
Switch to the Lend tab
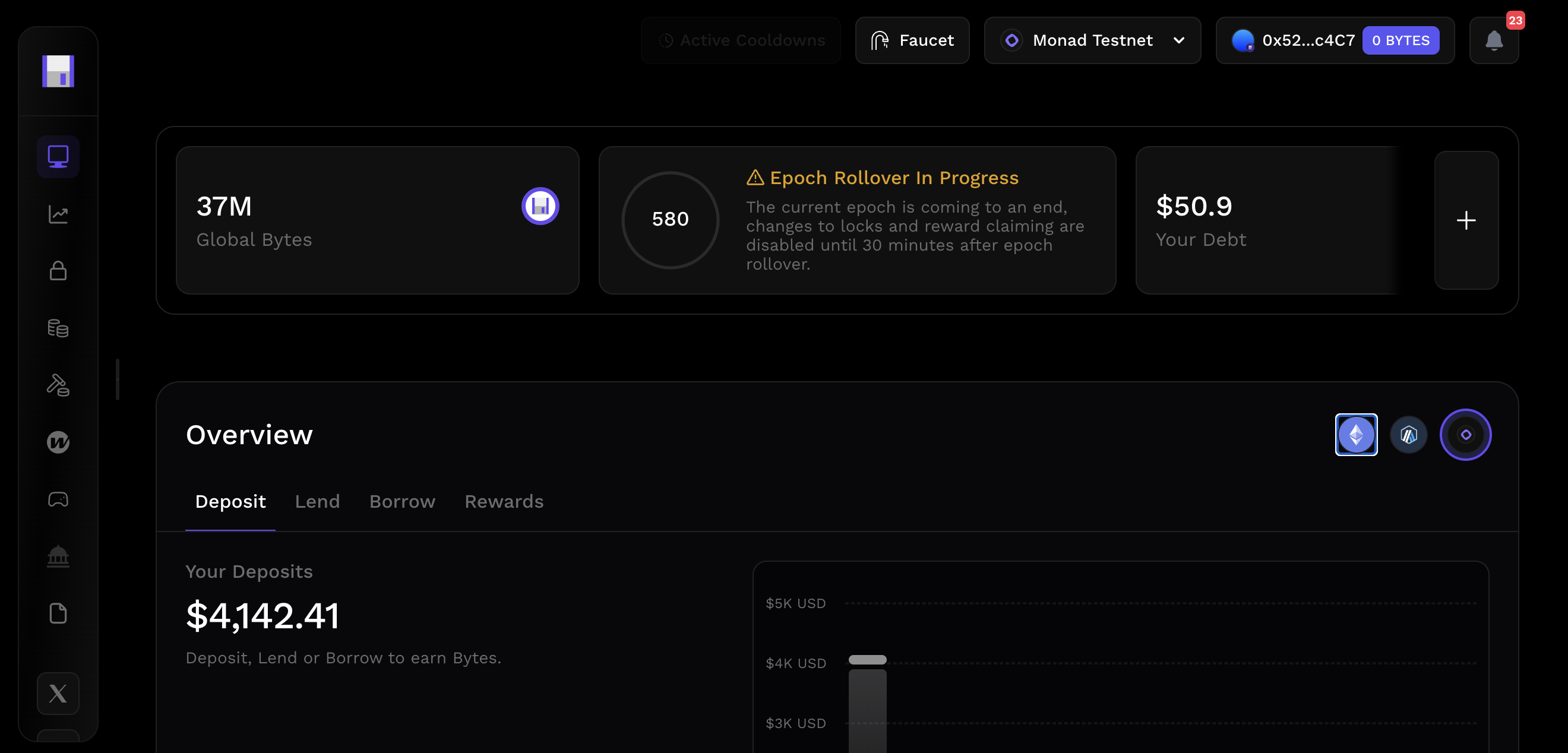tap(317, 502)
